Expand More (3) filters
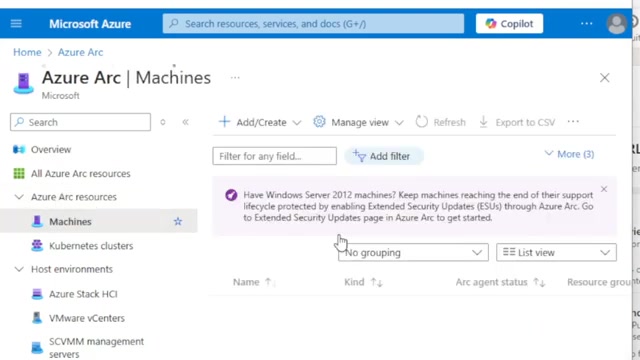 [569, 154]
